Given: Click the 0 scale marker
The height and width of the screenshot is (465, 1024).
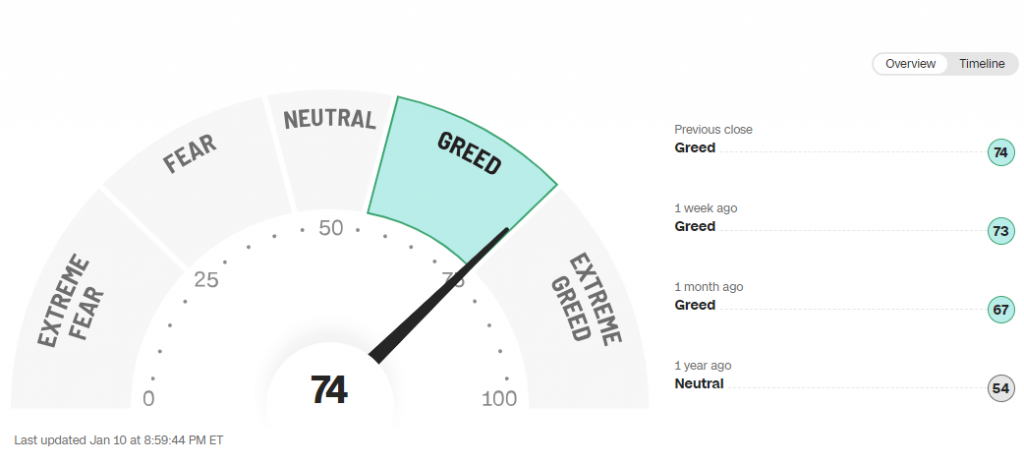Looking at the screenshot, I should tap(149, 399).
